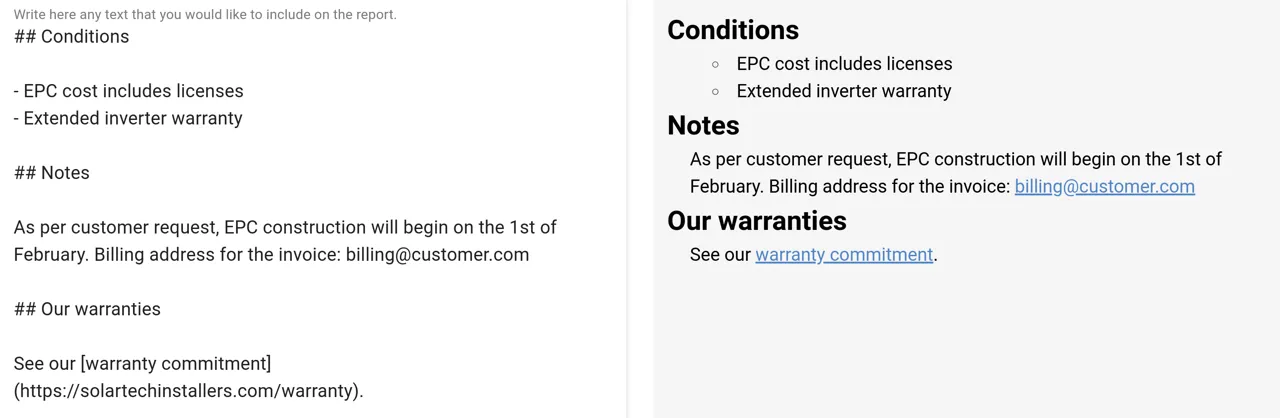Click the 'Conditions' heading in preview
The width and height of the screenshot is (1280, 418).
(733, 30)
